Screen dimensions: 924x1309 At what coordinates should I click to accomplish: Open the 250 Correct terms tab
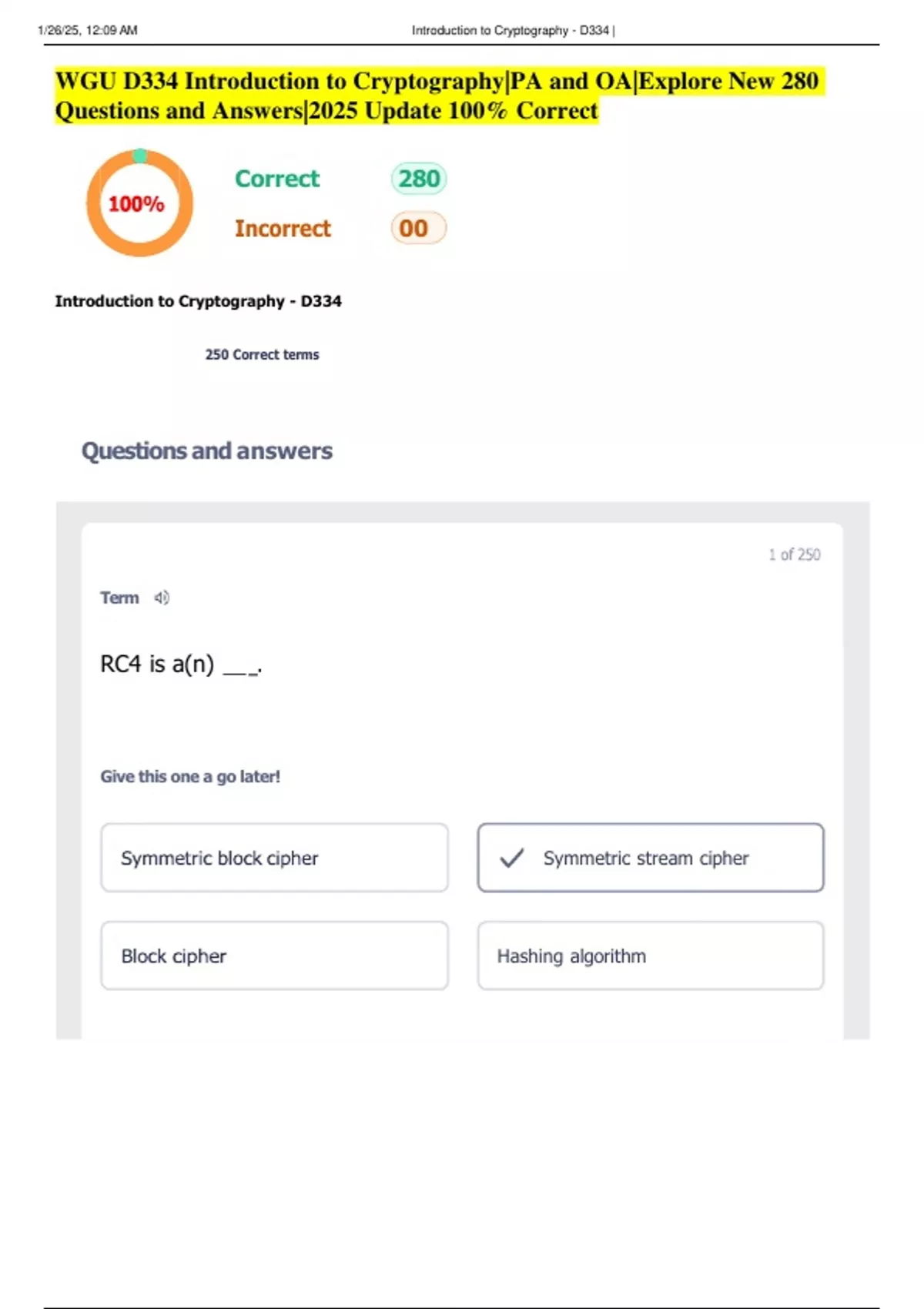(x=262, y=355)
